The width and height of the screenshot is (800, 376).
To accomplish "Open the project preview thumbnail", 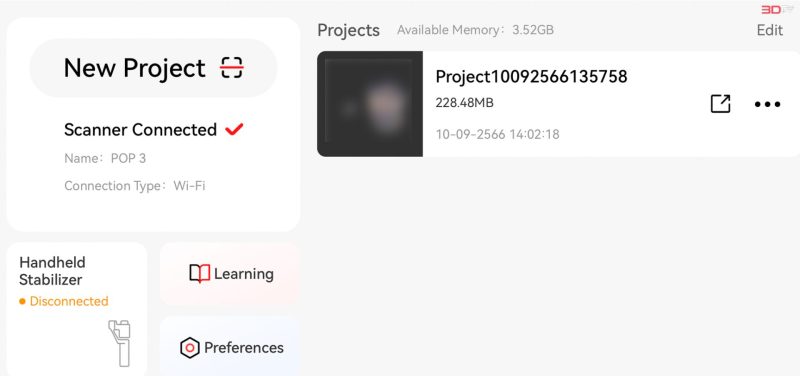I will pyautogui.click(x=370, y=104).
